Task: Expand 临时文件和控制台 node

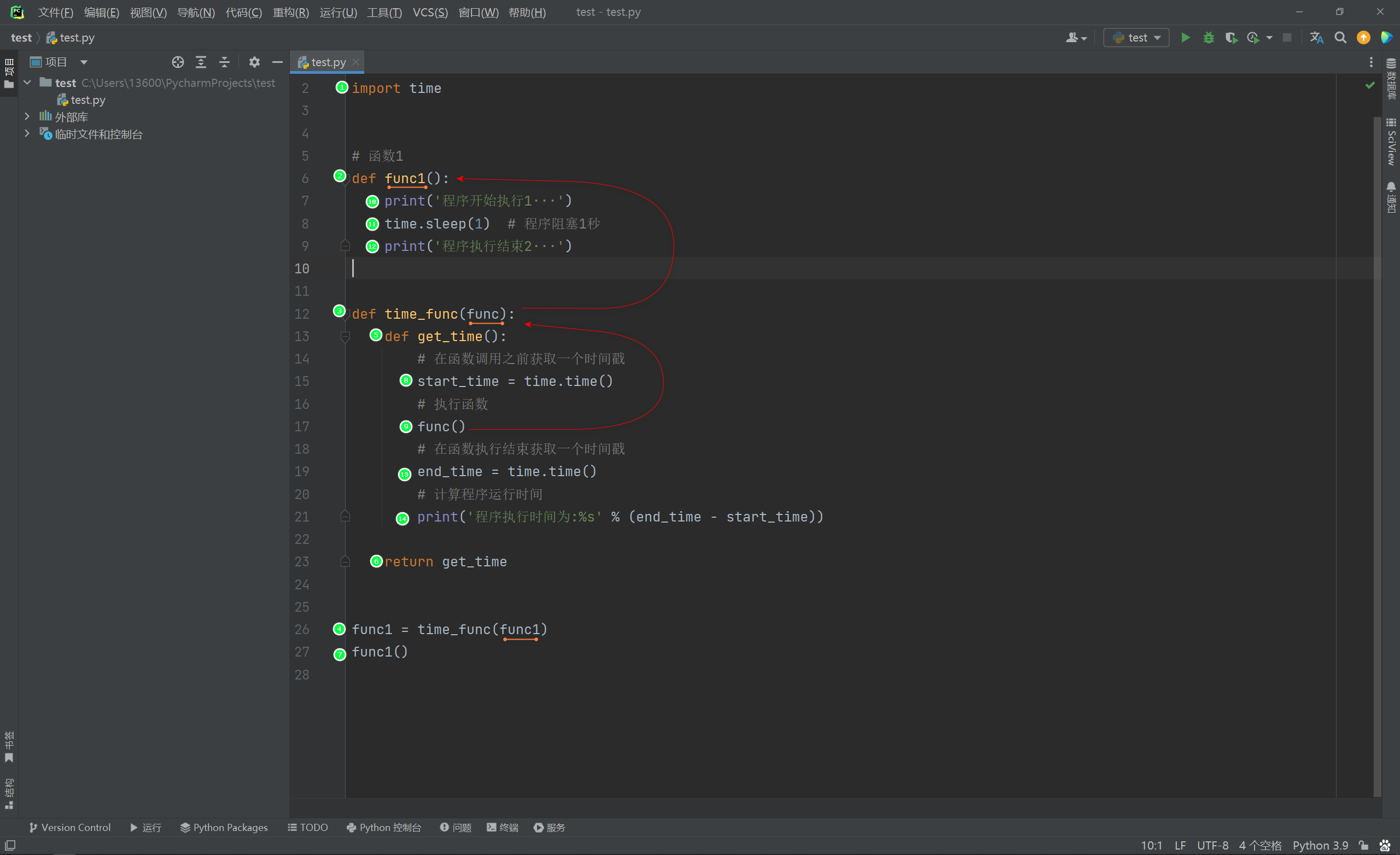Action: point(27,133)
